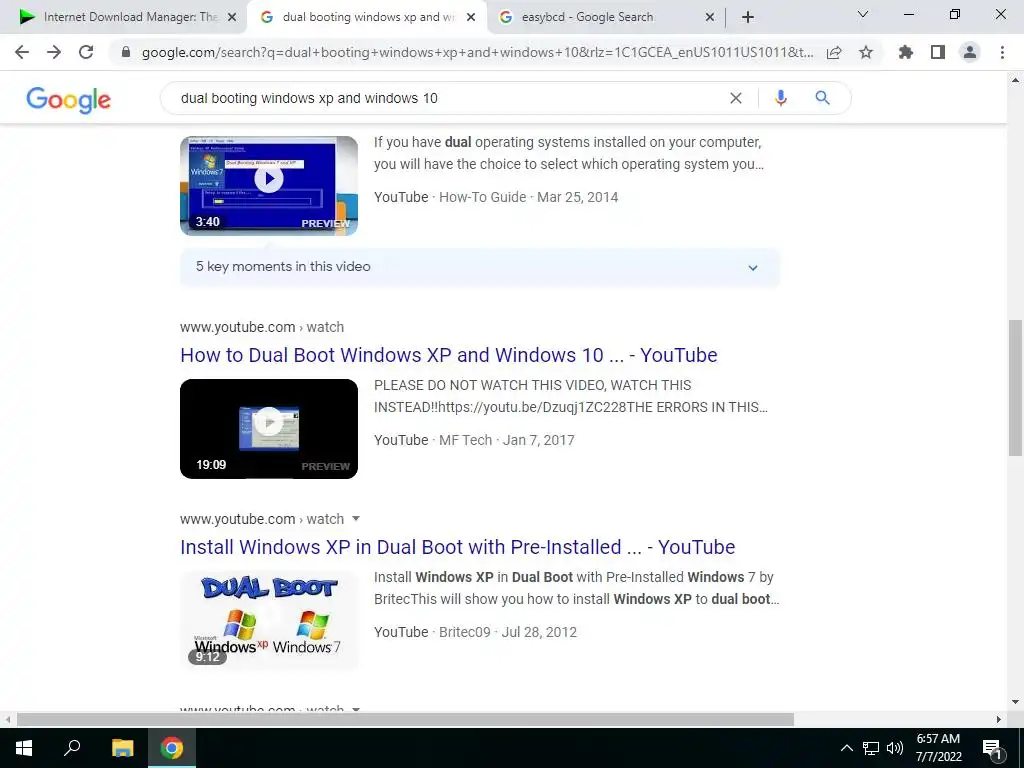Click the scroll-down arrow of page scrollbar
The width and height of the screenshot is (1024, 768).
tap(1015, 703)
